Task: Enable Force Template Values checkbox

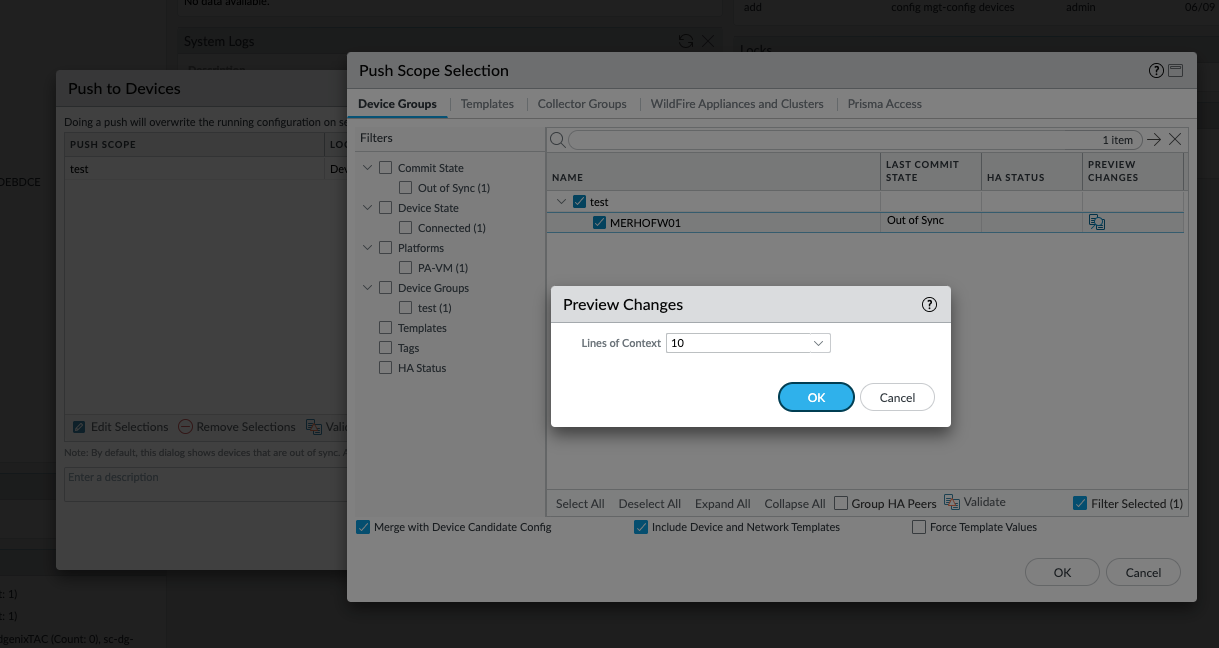Action: 919,527
